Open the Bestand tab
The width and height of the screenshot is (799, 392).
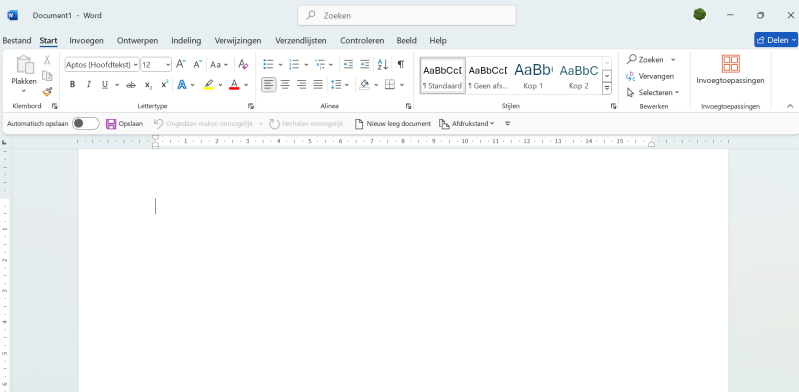[17, 40]
